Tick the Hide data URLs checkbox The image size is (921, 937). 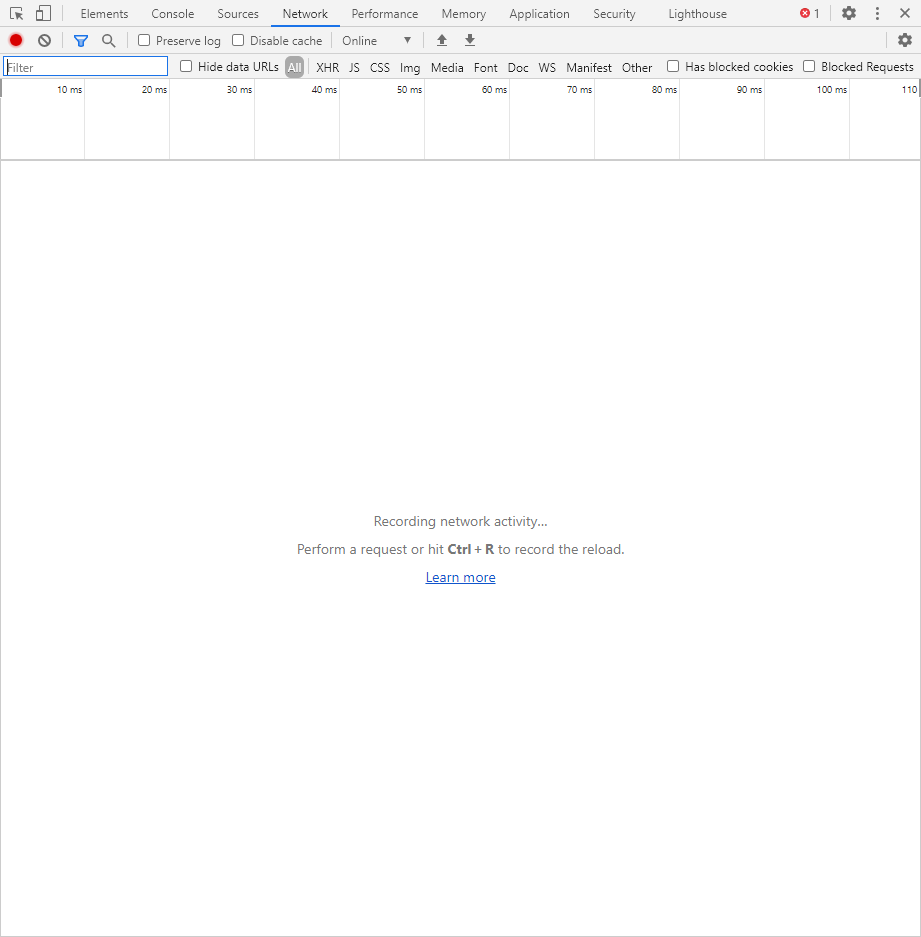click(x=186, y=67)
